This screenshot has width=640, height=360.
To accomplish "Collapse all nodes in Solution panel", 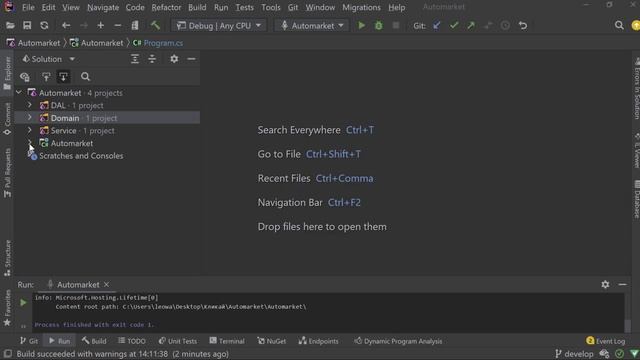I will (x=152, y=59).
